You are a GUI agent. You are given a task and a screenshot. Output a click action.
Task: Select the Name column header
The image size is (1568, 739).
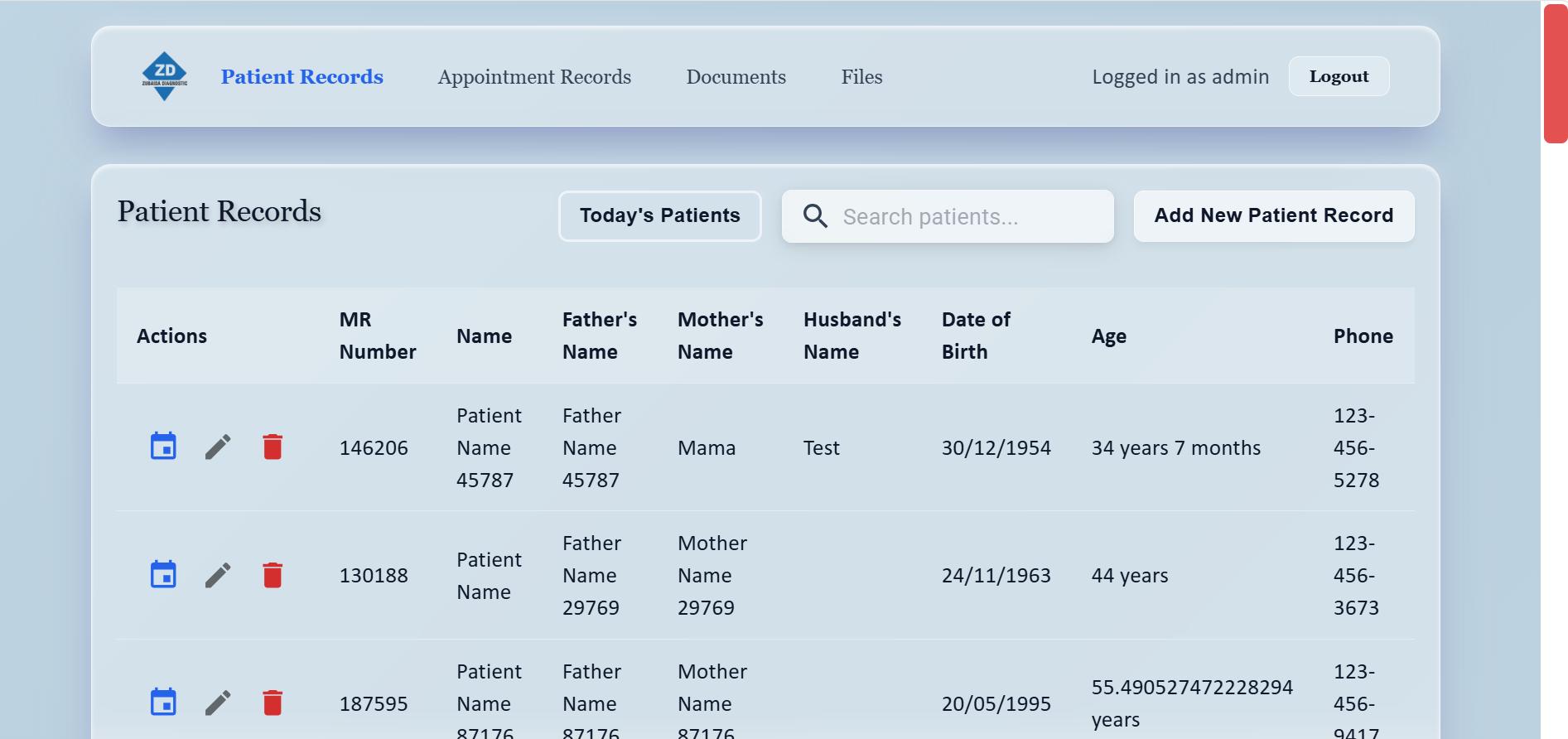pos(485,336)
